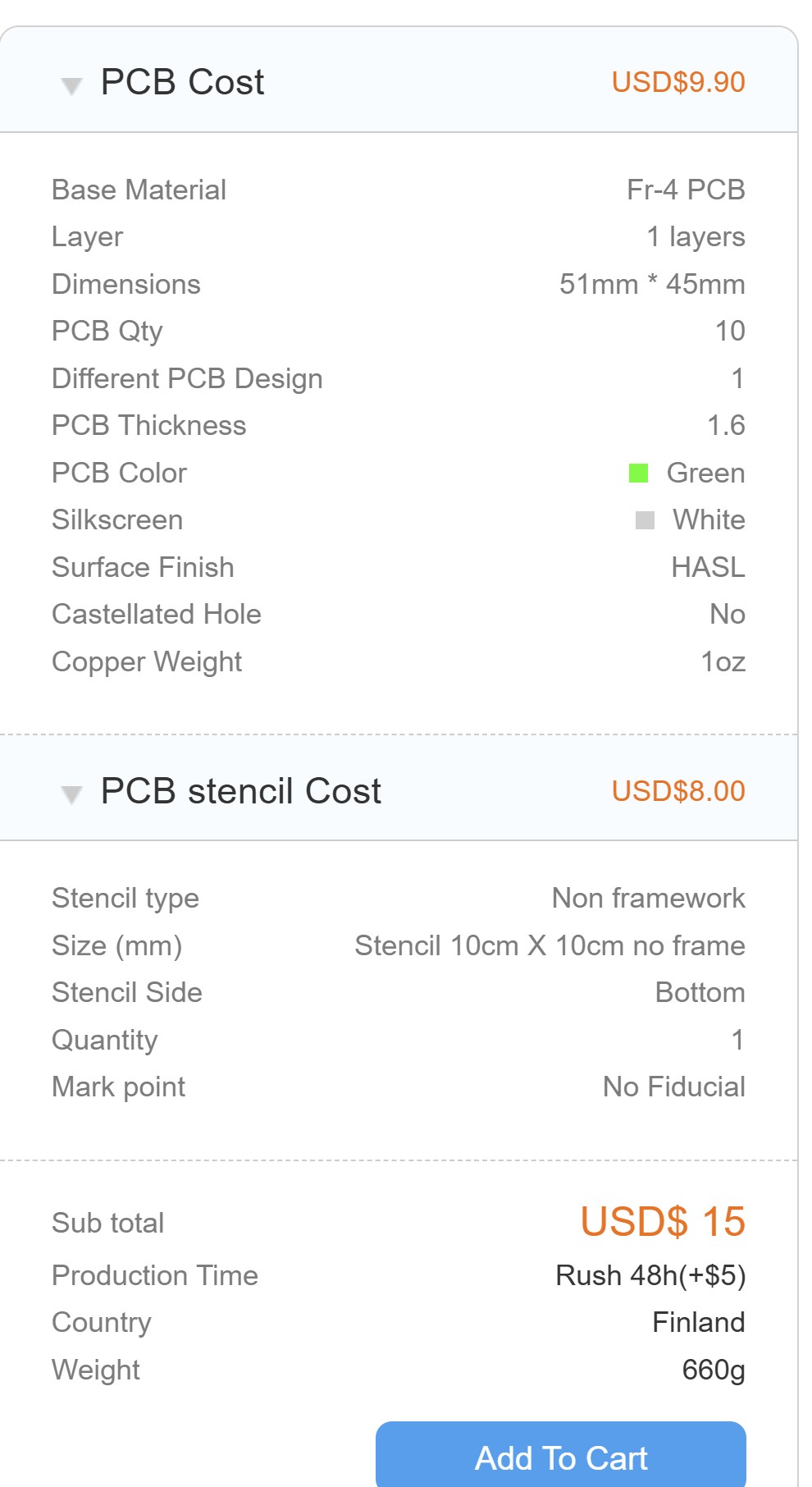
Task: Click the Rush 48h(+$5) production time
Action: pyautogui.click(x=650, y=1275)
